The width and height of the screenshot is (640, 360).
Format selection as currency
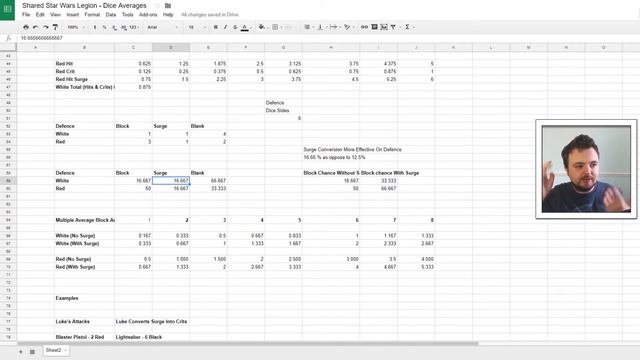95,27
